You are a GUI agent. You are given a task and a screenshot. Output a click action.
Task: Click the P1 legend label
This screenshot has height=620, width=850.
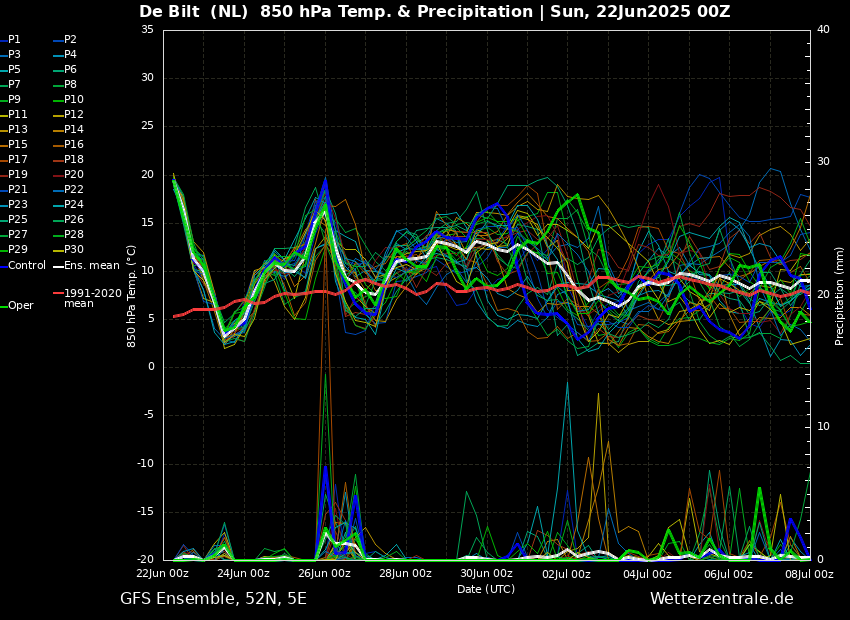[x=14, y=40]
